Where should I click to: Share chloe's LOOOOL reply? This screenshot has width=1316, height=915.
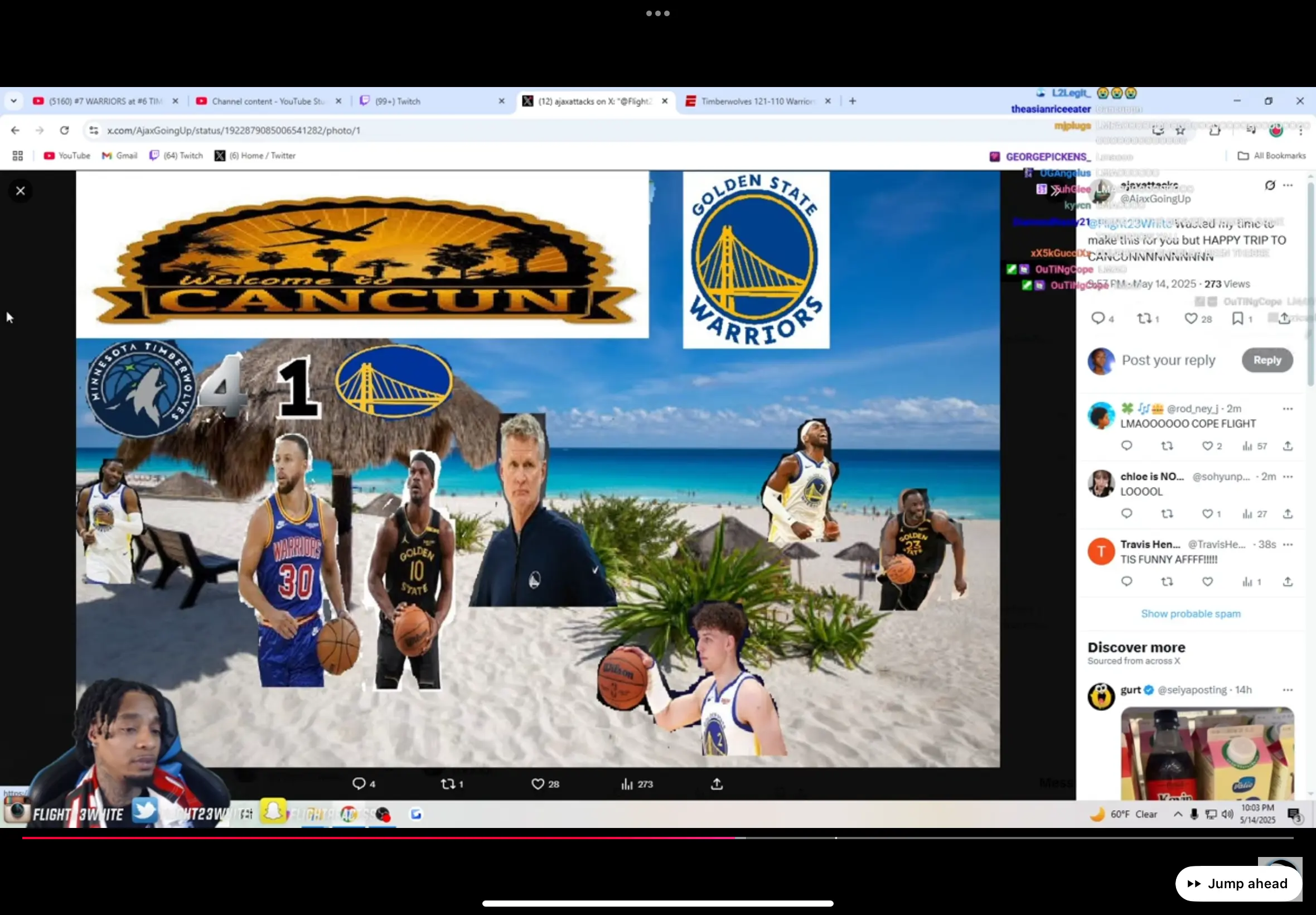tap(1288, 514)
